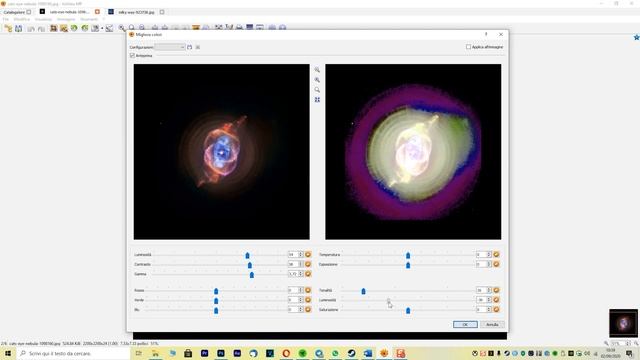Reset the Luminosità slider below Tonalità
The height and width of the screenshot is (360, 640).
tap(496, 300)
